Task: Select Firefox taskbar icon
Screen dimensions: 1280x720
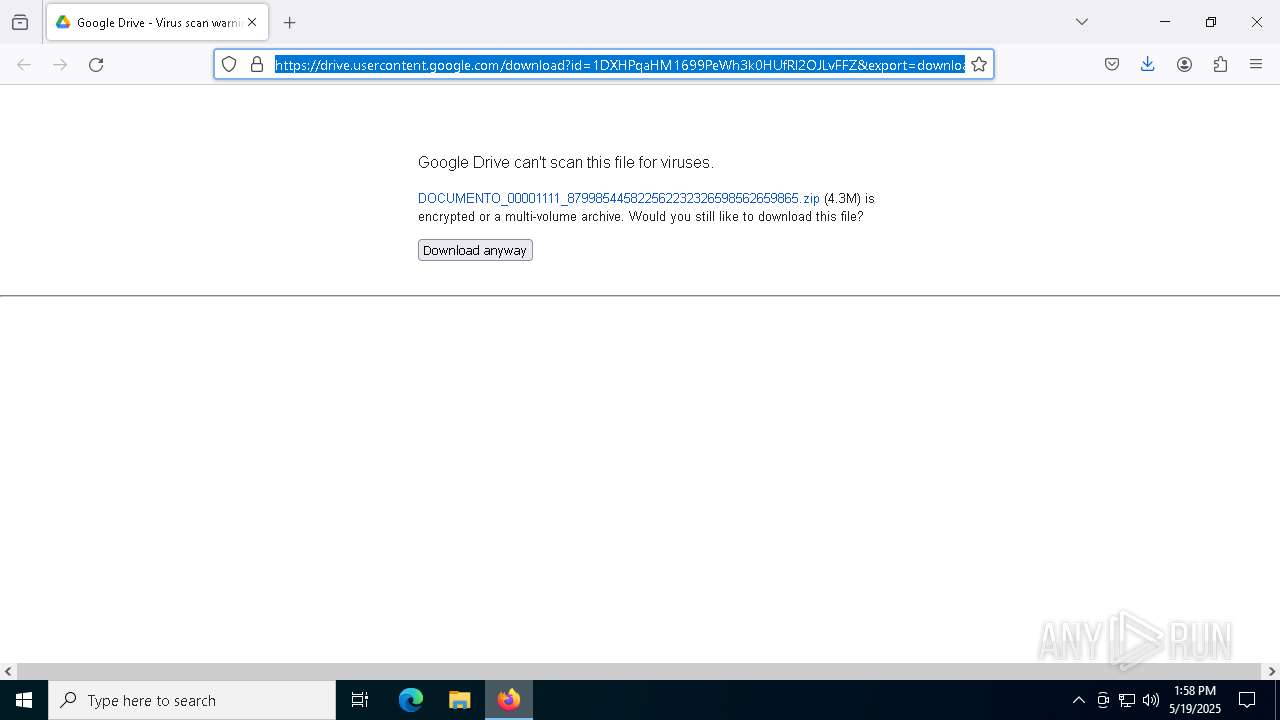Action: point(509,700)
